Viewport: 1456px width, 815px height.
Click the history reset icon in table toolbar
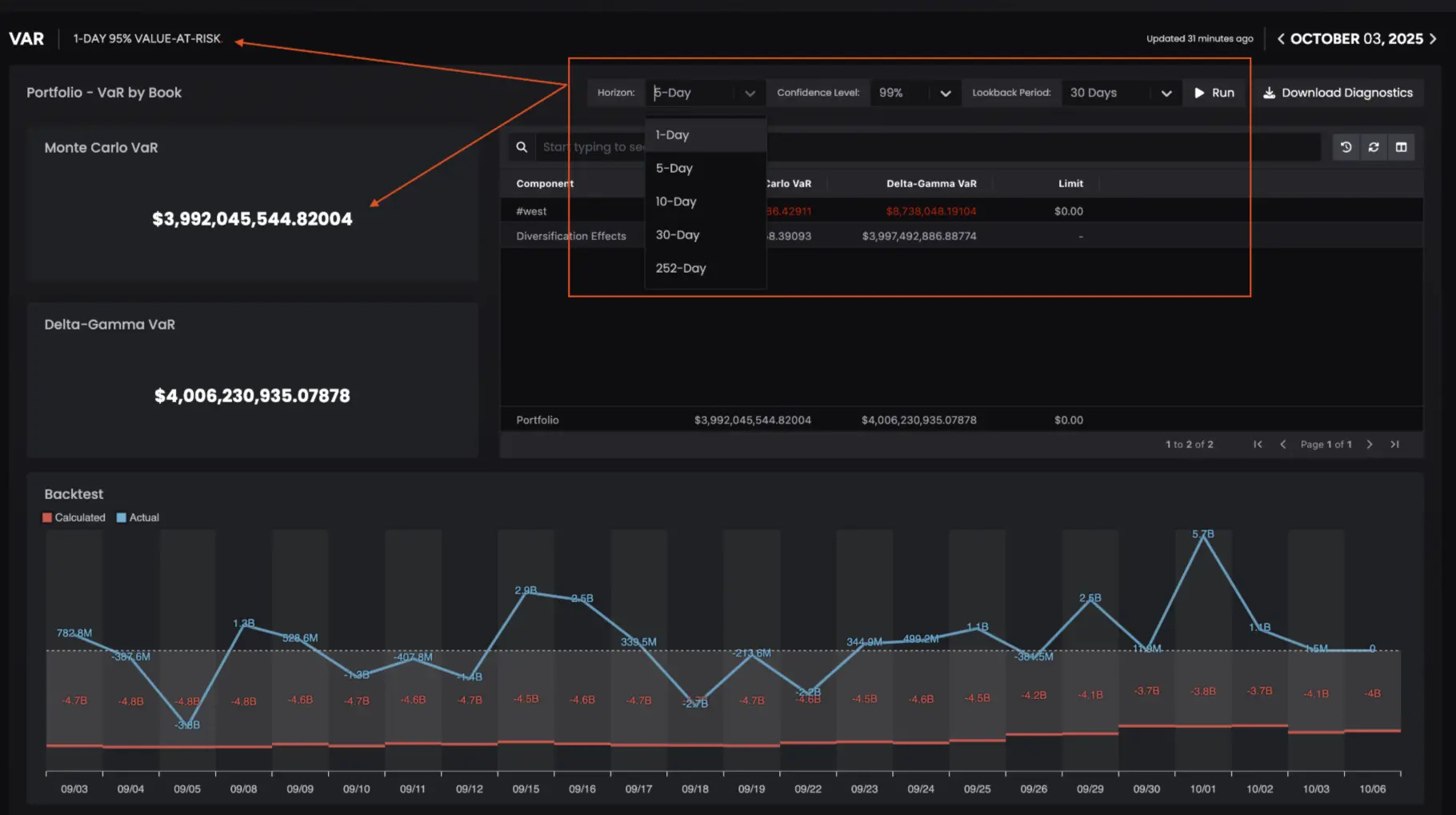click(1346, 147)
